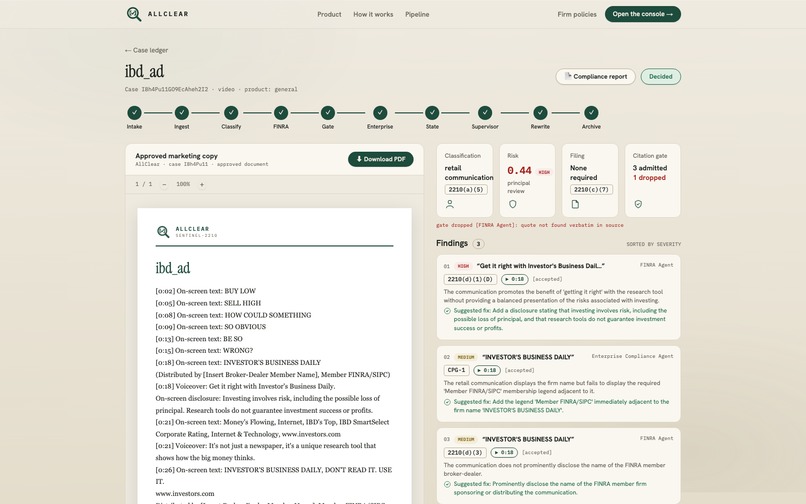Viewport: 806px width, 504px height.
Task: Select the Enterprise stage checkmark
Action: click(x=380, y=113)
